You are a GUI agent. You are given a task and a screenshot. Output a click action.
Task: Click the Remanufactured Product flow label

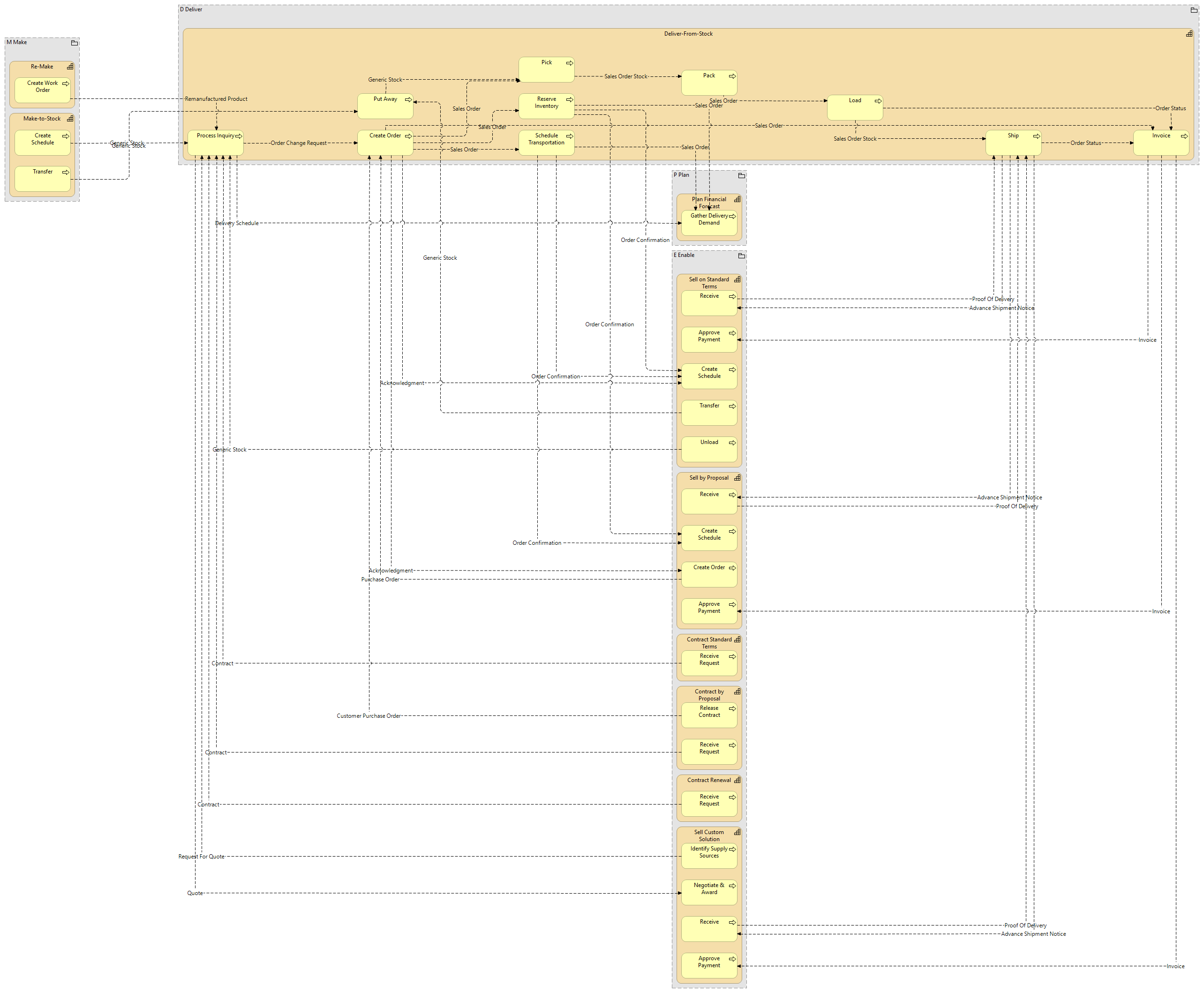pyautogui.click(x=216, y=99)
